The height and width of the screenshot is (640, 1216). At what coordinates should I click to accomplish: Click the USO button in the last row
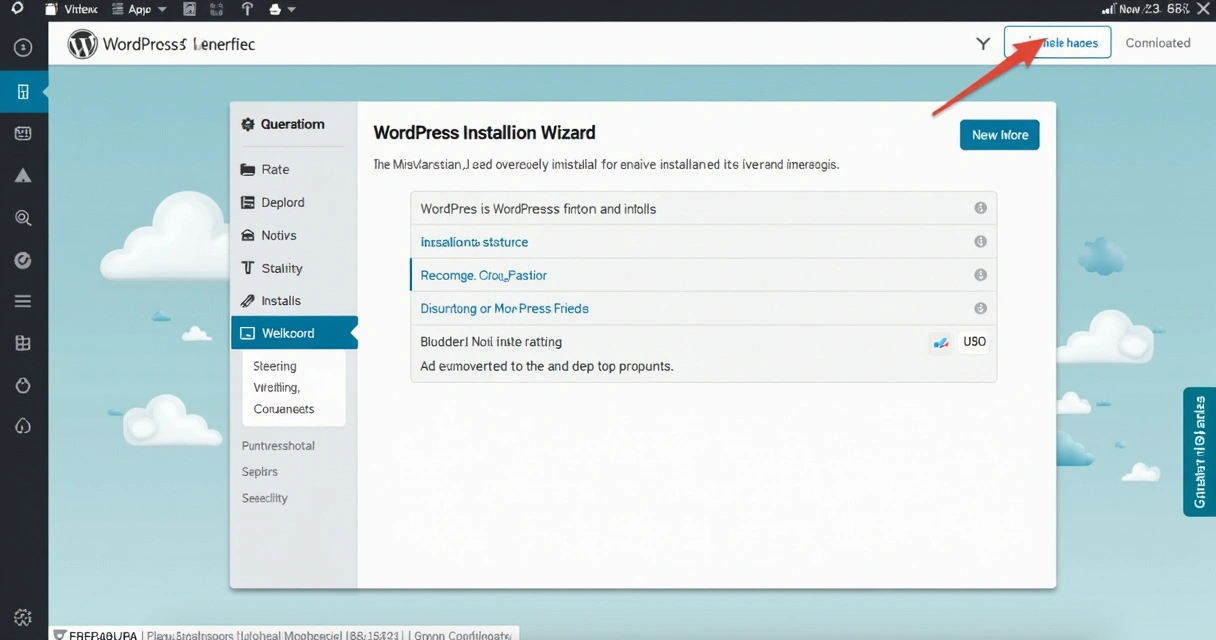point(974,342)
